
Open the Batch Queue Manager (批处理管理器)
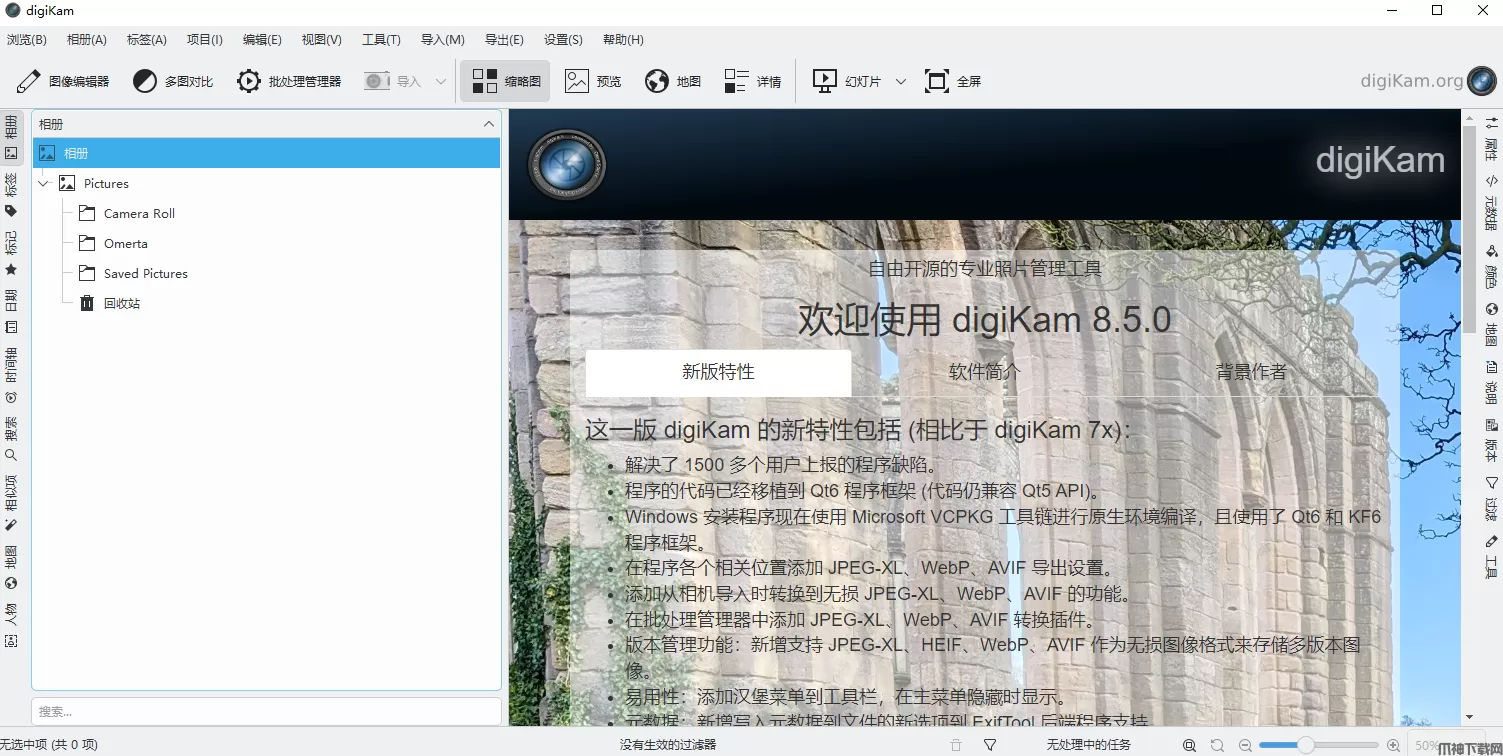pos(289,81)
